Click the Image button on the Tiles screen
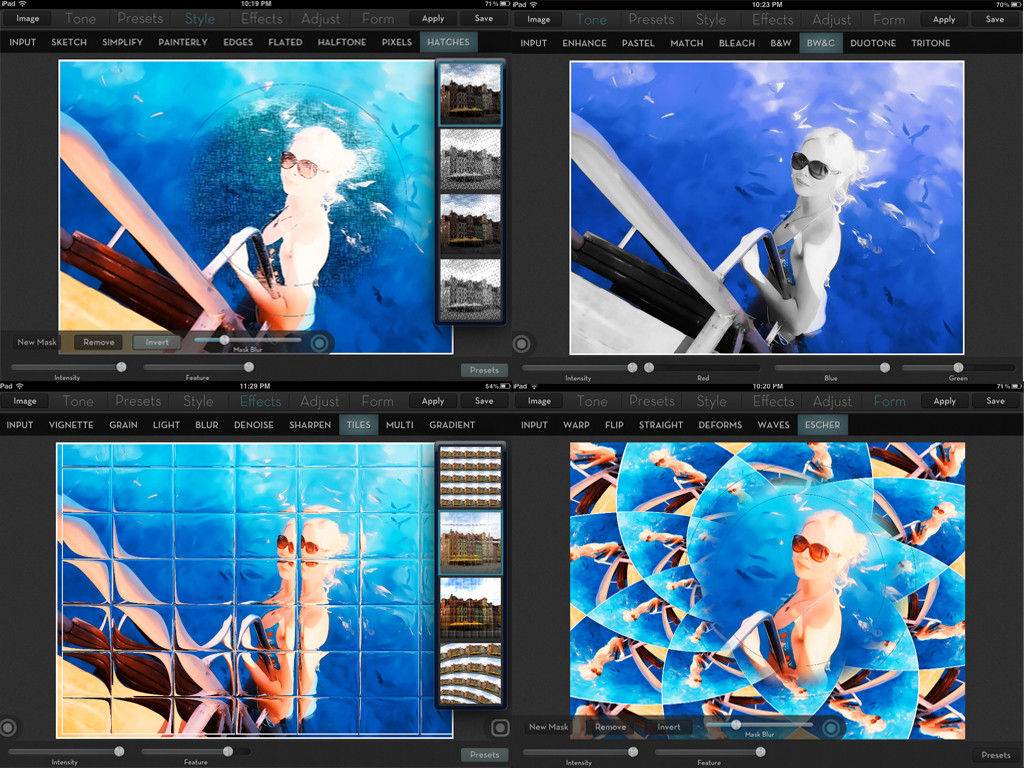Viewport: 1024px width, 768px height. (x=25, y=401)
